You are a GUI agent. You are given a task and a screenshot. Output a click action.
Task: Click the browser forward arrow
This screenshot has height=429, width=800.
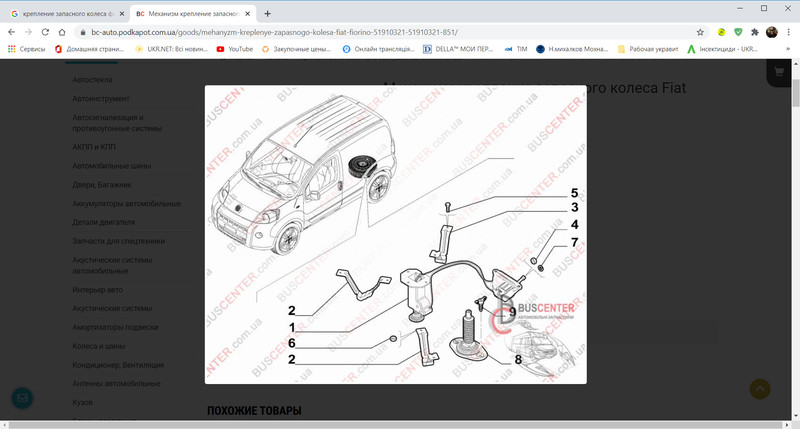[28, 32]
